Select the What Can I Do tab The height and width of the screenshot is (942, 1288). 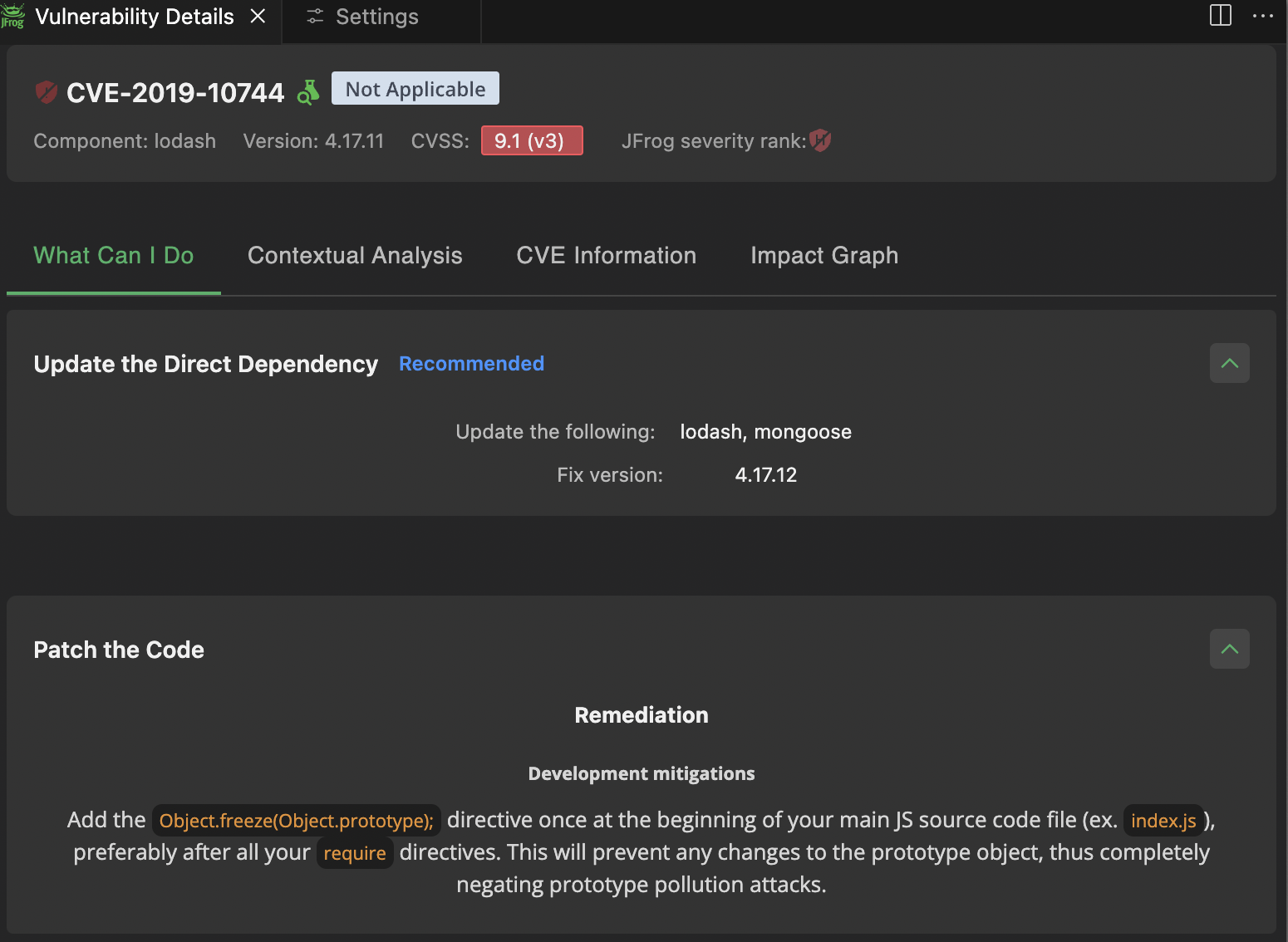tap(114, 256)
